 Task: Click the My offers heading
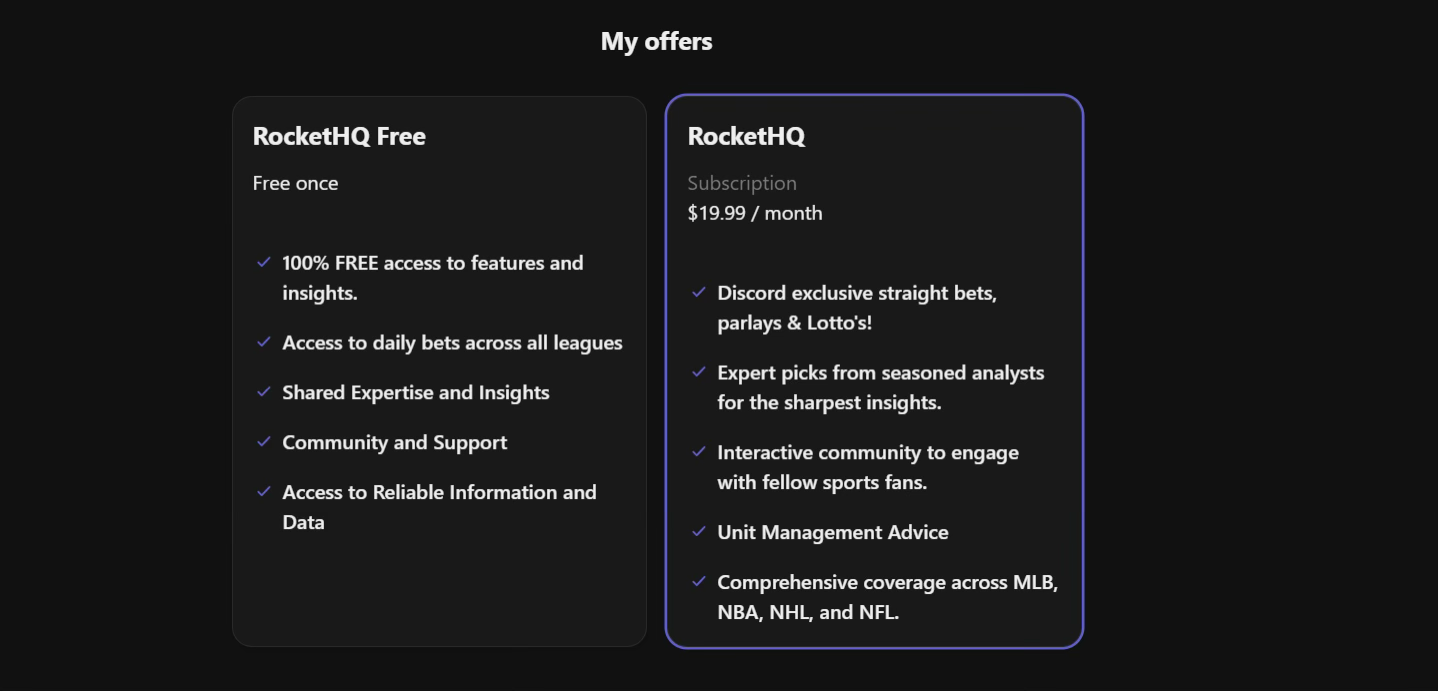[656, 41]
